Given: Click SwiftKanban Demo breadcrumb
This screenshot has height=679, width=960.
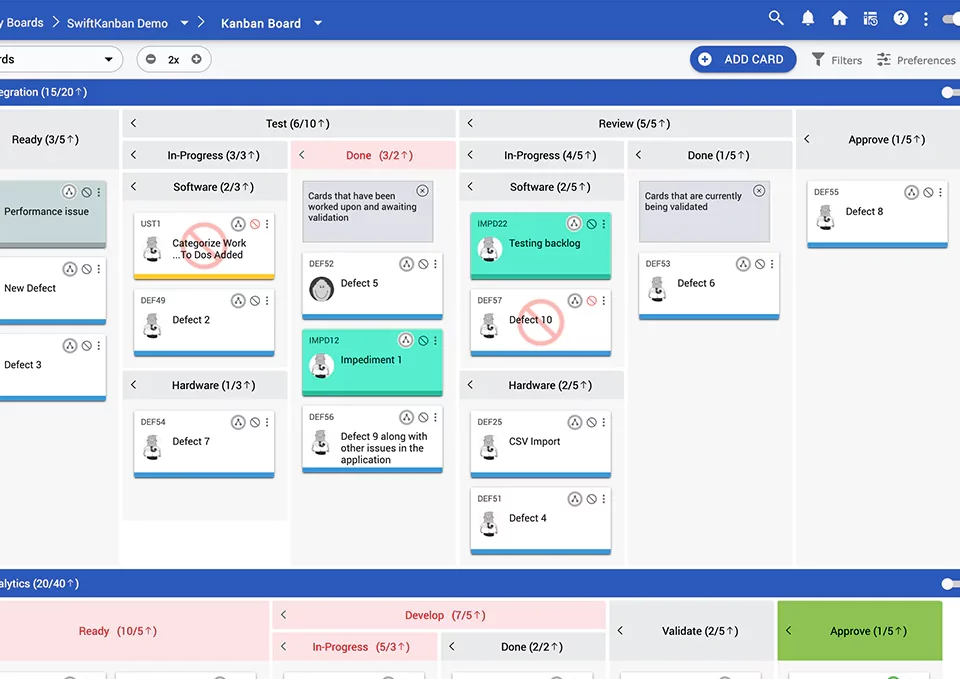Looking at the screenshot, I should pos(117,23).
